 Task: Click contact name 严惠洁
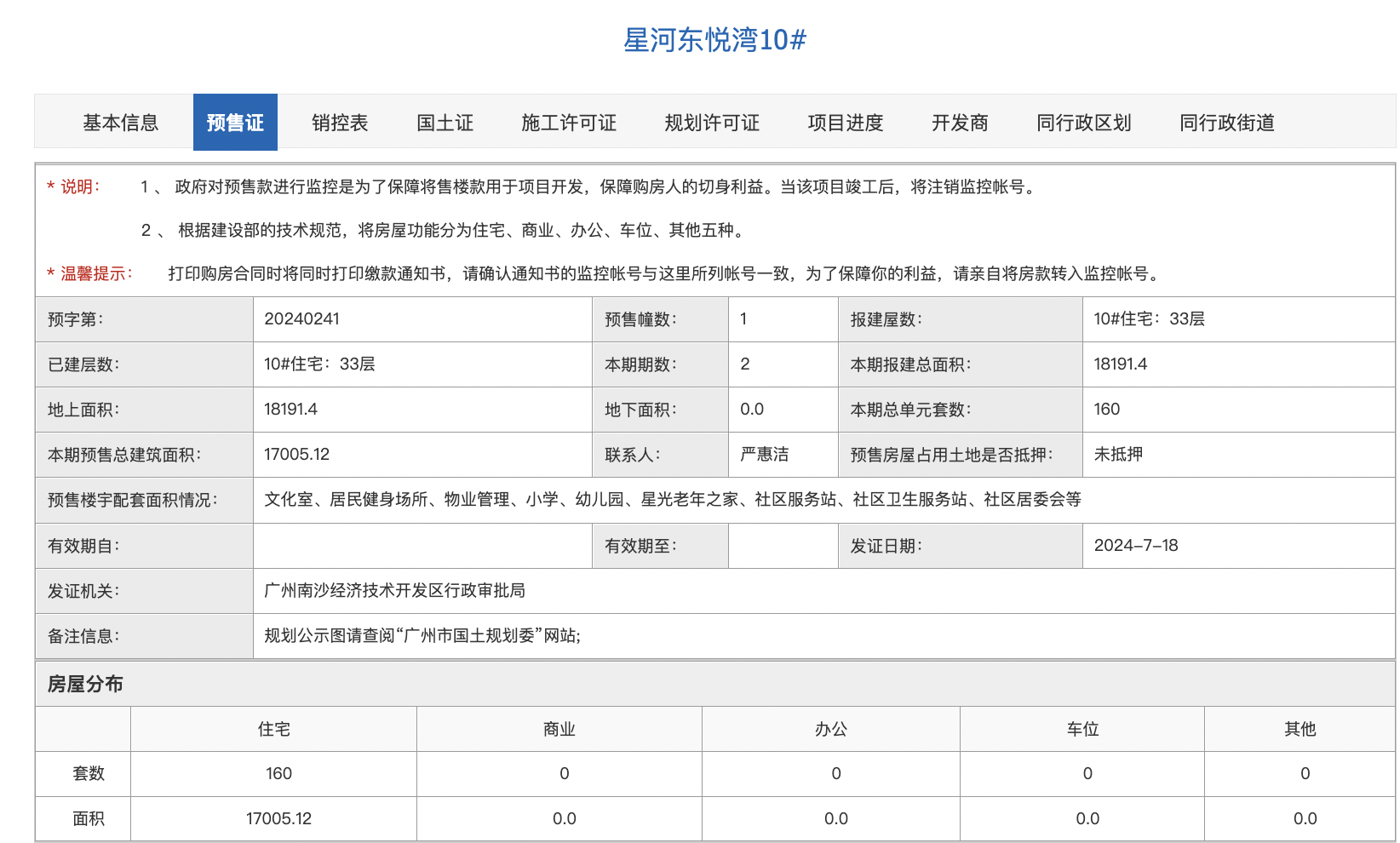click(x=765, y=454)
